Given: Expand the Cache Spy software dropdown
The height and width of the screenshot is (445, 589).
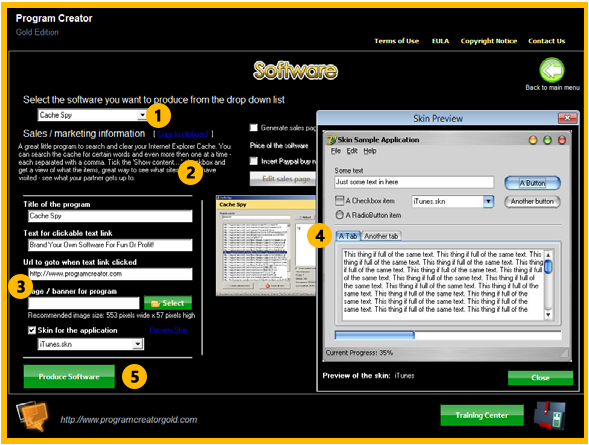Looking at the screenshot, I should tap(142, 115).
